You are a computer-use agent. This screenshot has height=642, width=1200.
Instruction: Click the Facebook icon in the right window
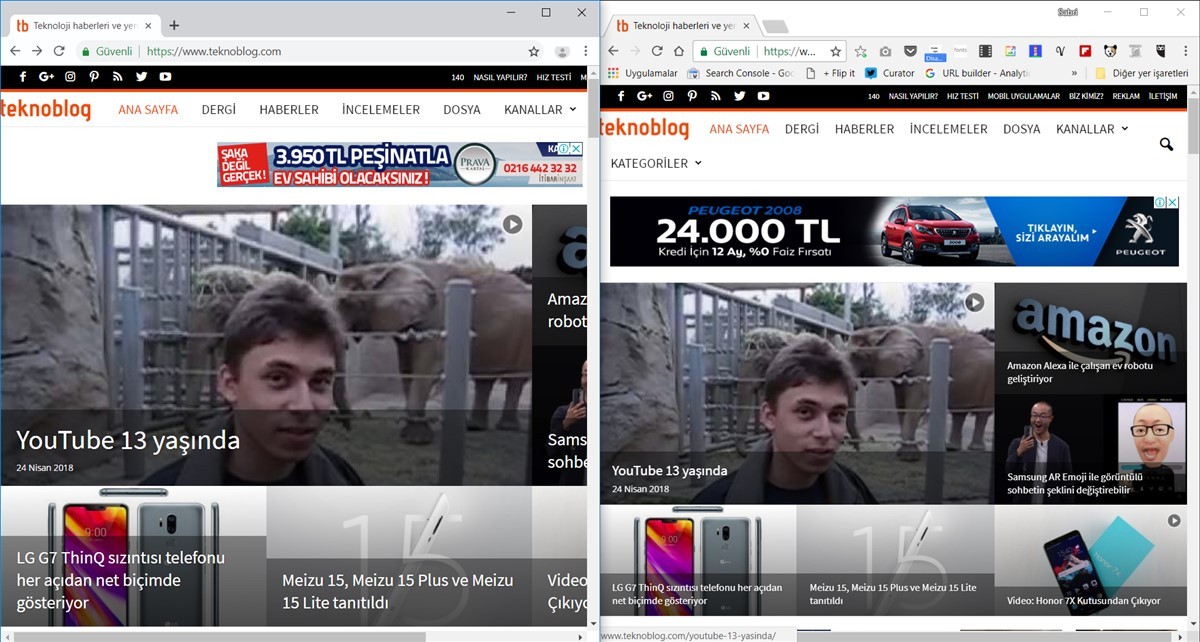pyautogui.click(x=621, y=96)
